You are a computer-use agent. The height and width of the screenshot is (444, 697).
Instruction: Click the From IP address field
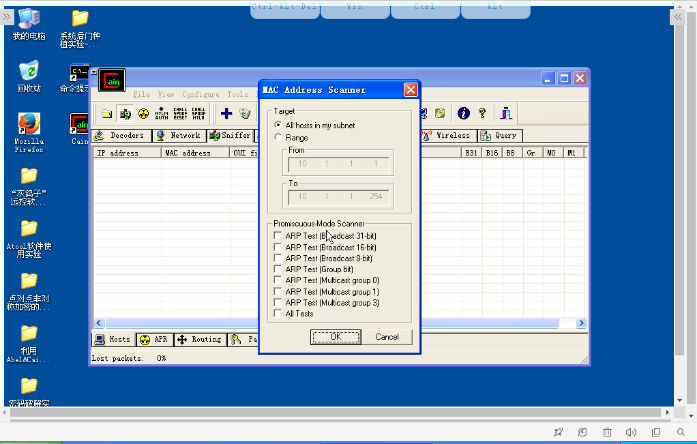[339, 164]
